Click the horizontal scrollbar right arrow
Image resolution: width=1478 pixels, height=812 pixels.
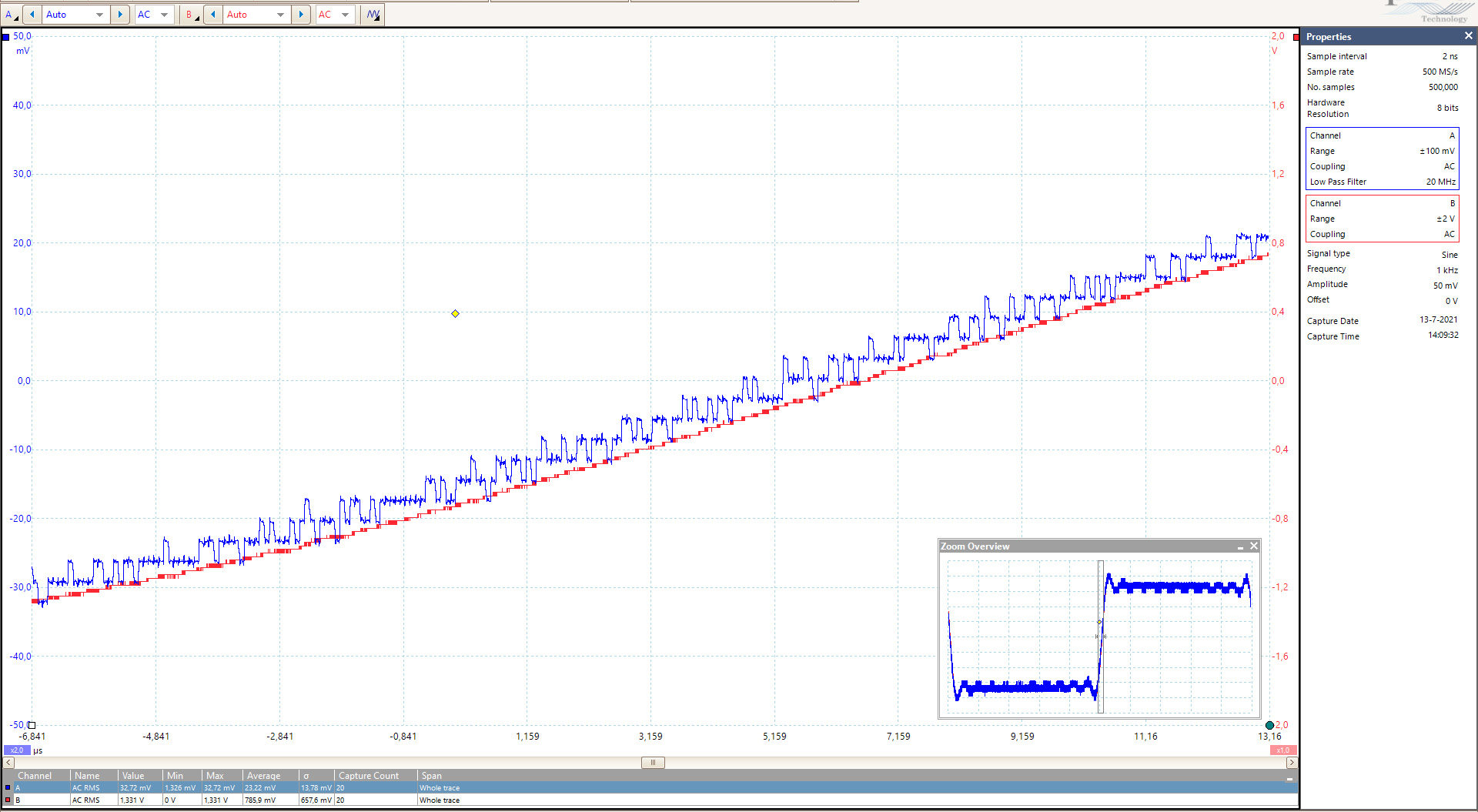[1292, 763]
